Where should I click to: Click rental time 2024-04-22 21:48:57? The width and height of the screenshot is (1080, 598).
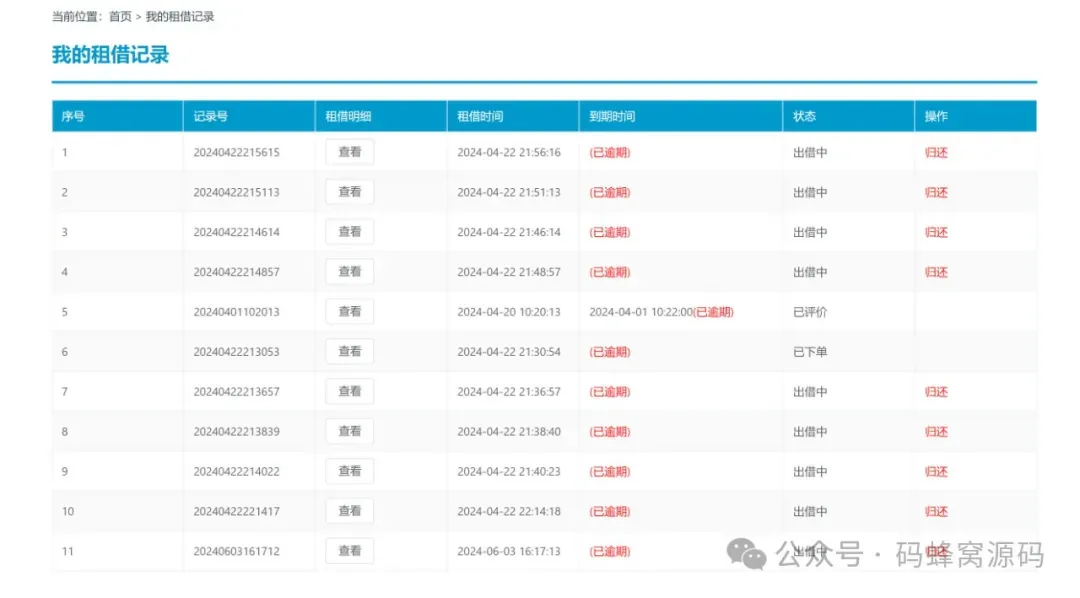coord(509,273)
